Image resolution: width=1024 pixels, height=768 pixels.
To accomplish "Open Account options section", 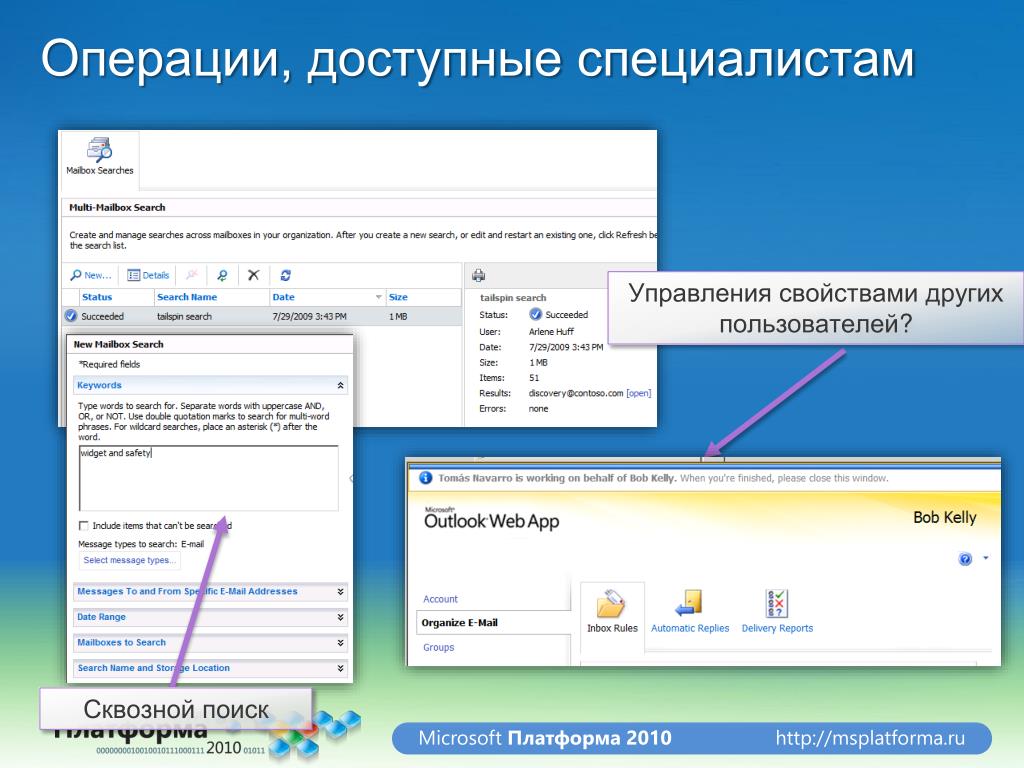I will pyautogui.click(x=440, y=599).
